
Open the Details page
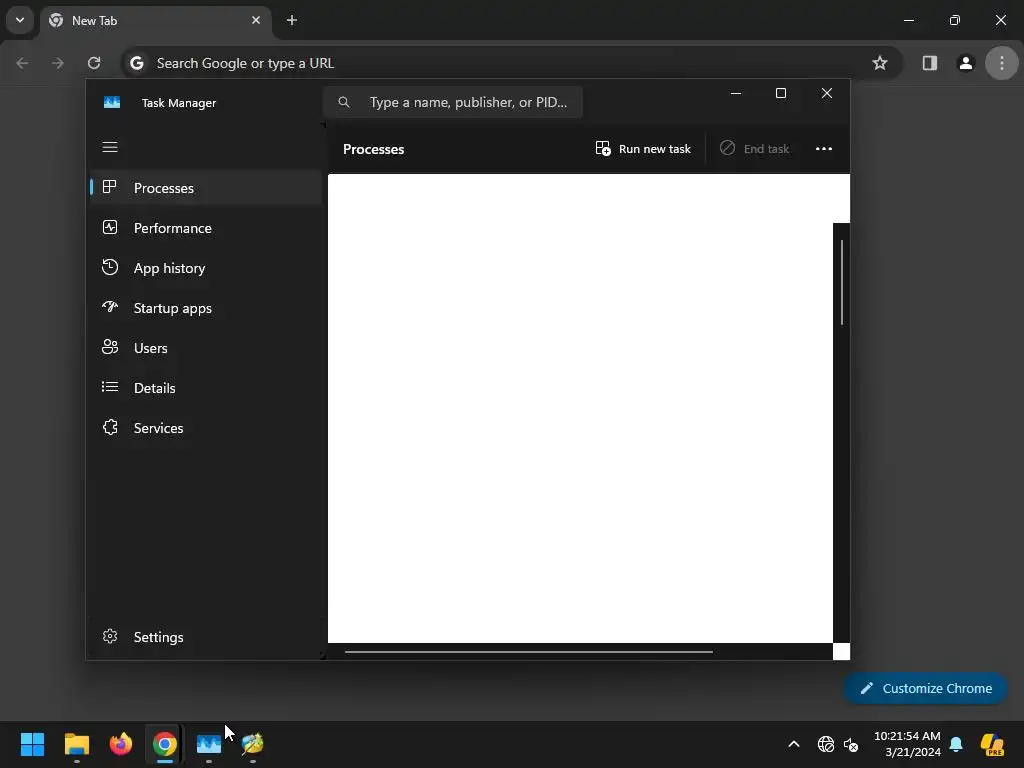[x=206, y=388]
